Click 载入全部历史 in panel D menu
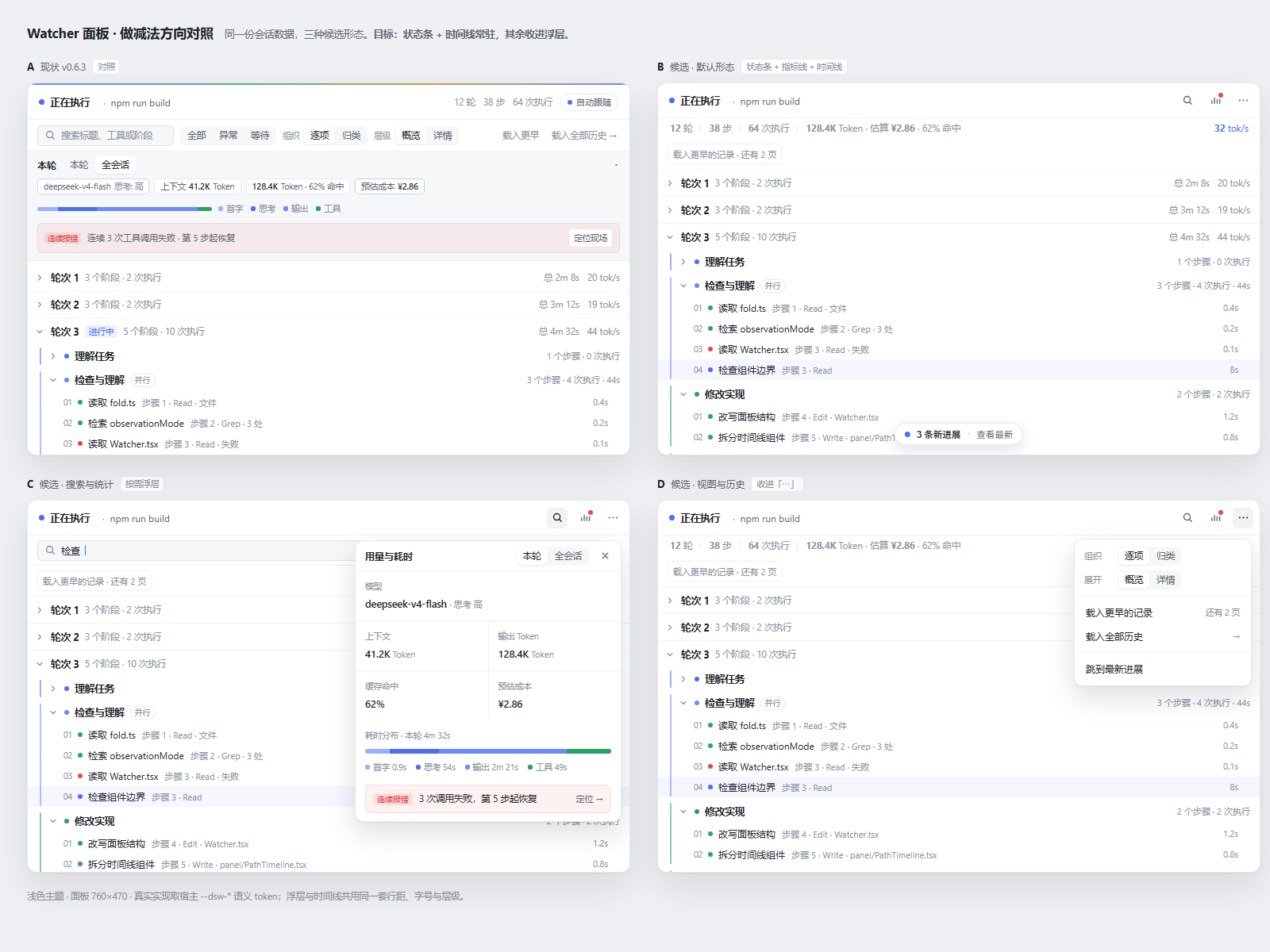Viewport: 1270px width, 952px height. pos(1163,637)
